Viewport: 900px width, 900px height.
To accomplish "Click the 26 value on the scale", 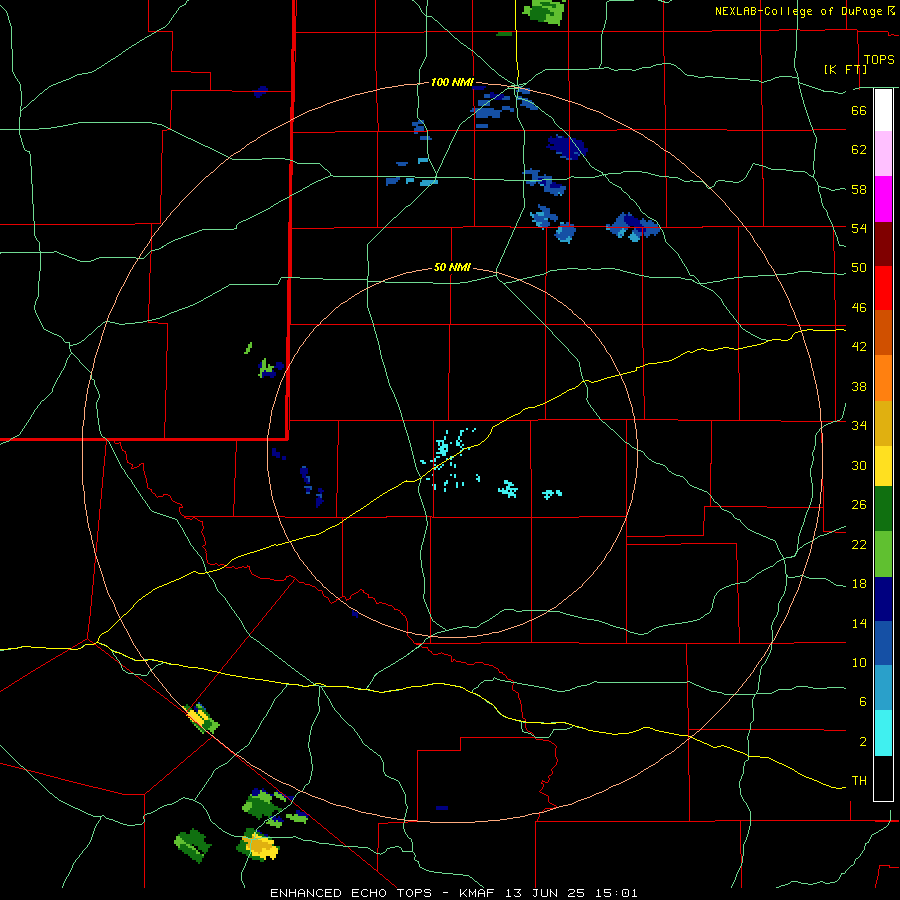I will point(859,505).
